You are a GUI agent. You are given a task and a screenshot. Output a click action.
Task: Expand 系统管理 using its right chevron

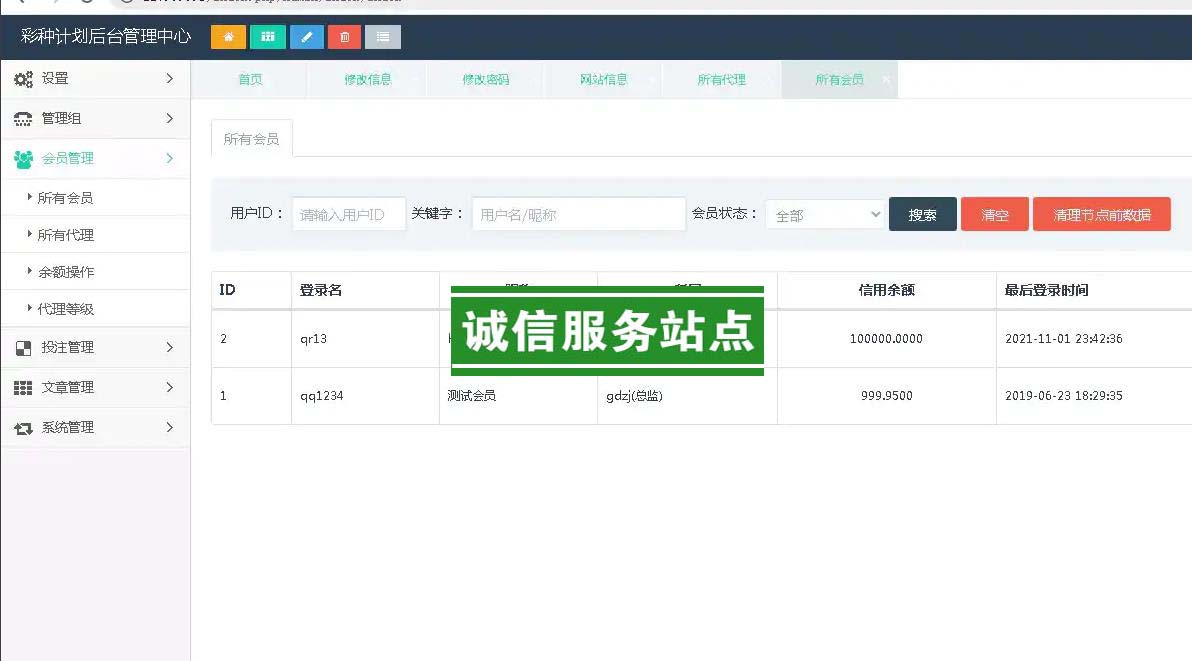click(x=169, y=427)
